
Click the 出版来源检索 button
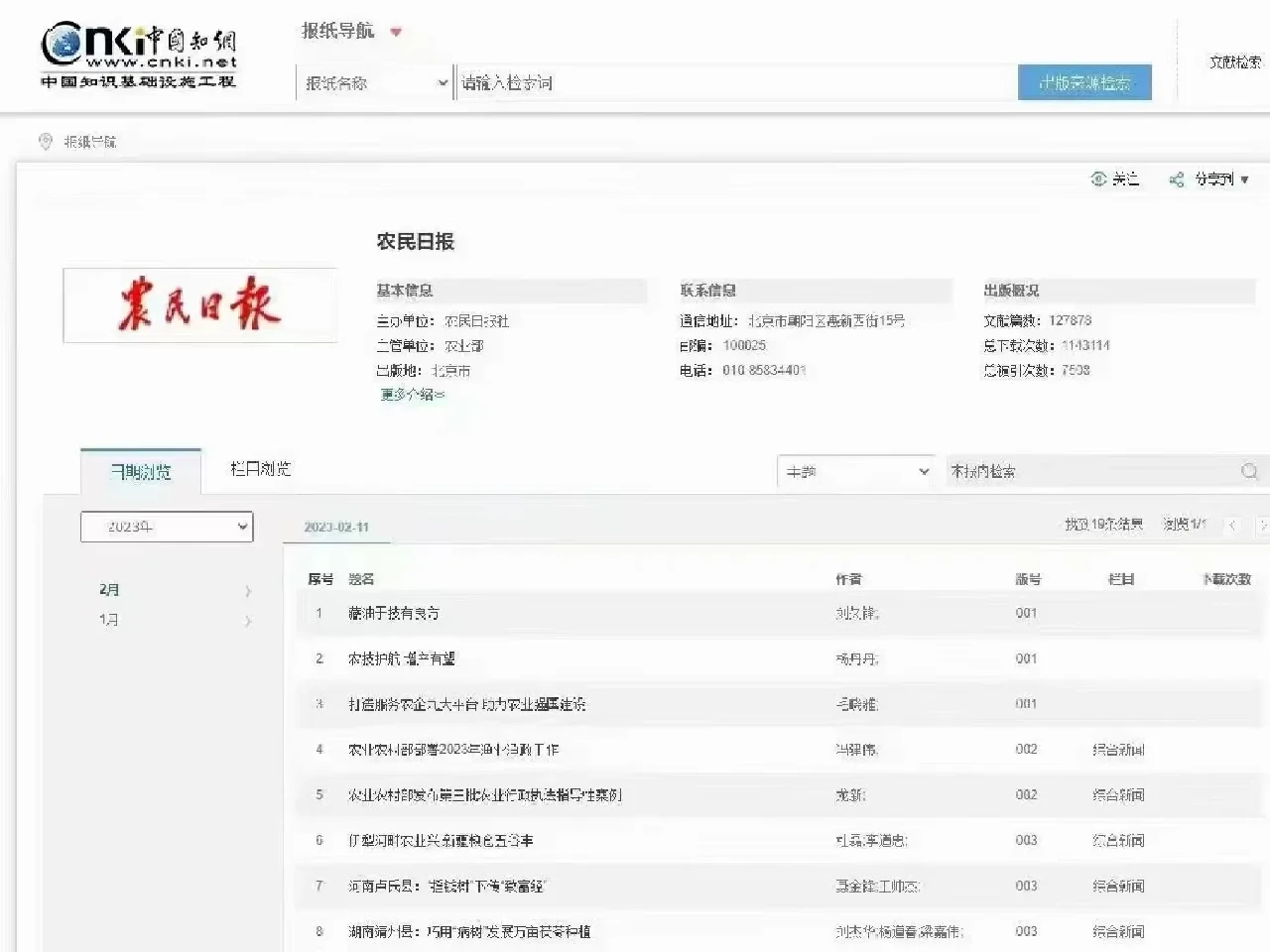[x=1084, y=82]
